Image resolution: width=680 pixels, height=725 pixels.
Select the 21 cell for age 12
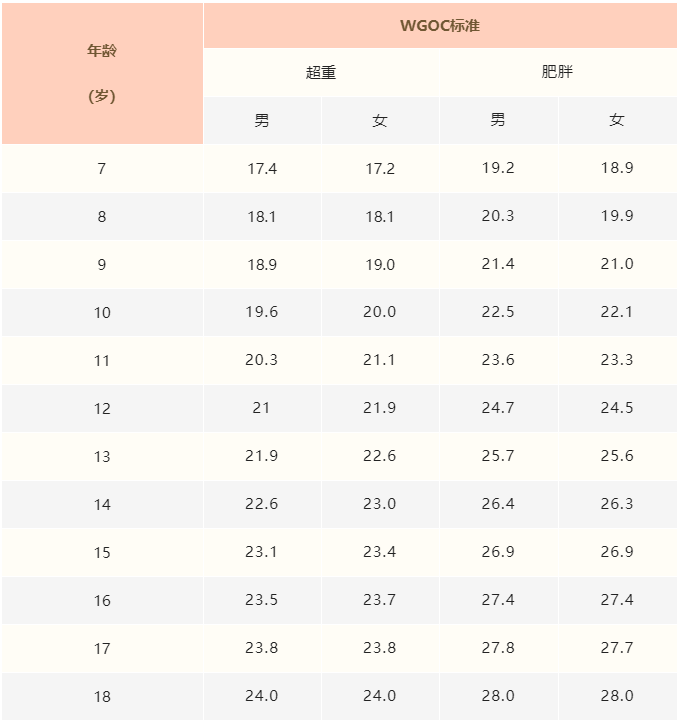point(262,408)
